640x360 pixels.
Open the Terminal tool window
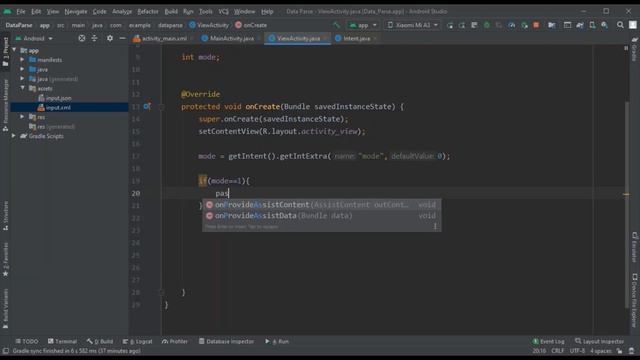62,341
